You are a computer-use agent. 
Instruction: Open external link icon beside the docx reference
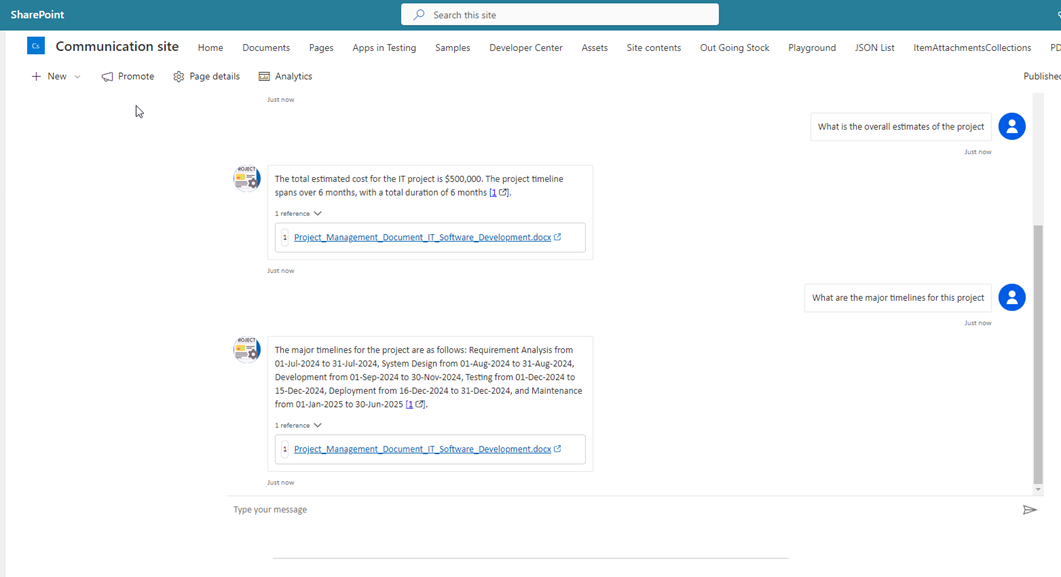pyautogui.click(x=559, y=237)
